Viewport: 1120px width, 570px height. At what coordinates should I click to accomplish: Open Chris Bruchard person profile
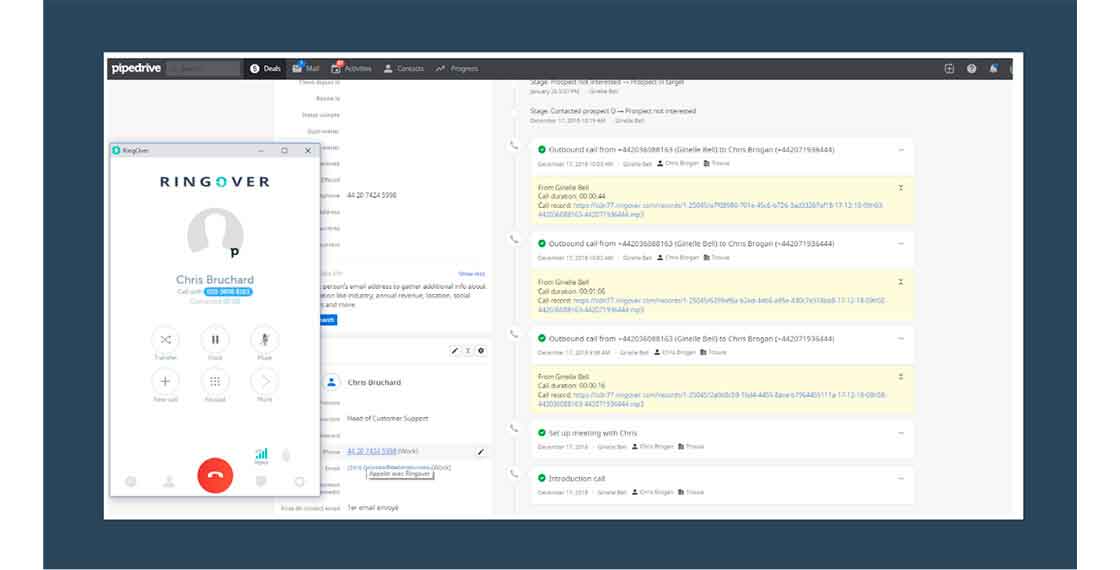click(x=374, y=383)
